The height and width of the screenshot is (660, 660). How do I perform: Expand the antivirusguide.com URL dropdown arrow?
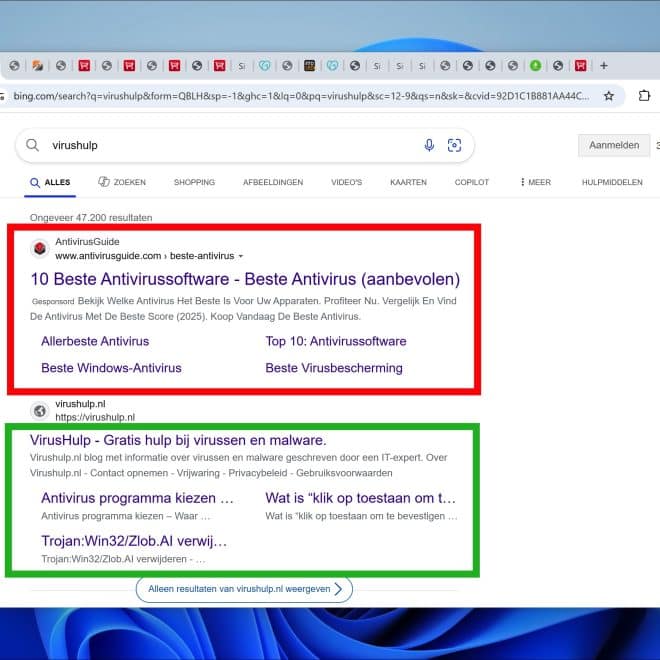(241, 256)
